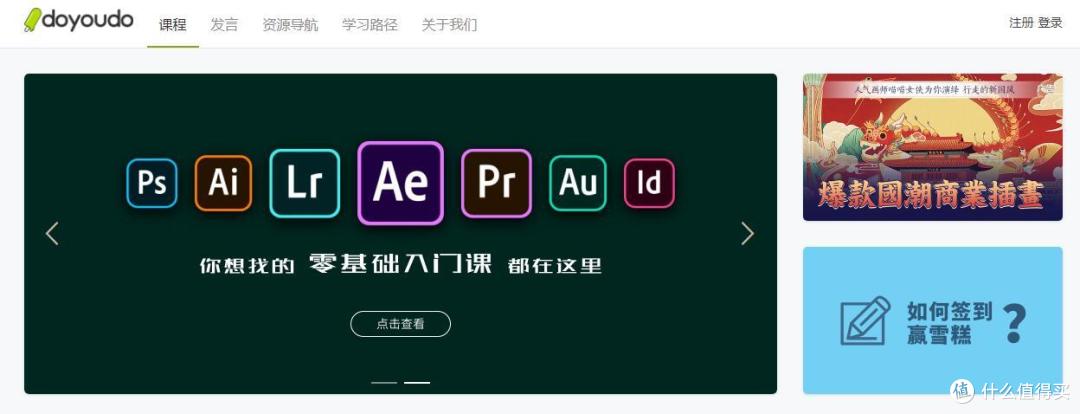Select the InDesign Id icon
The image size is (1080, 414).
[650, 183]
